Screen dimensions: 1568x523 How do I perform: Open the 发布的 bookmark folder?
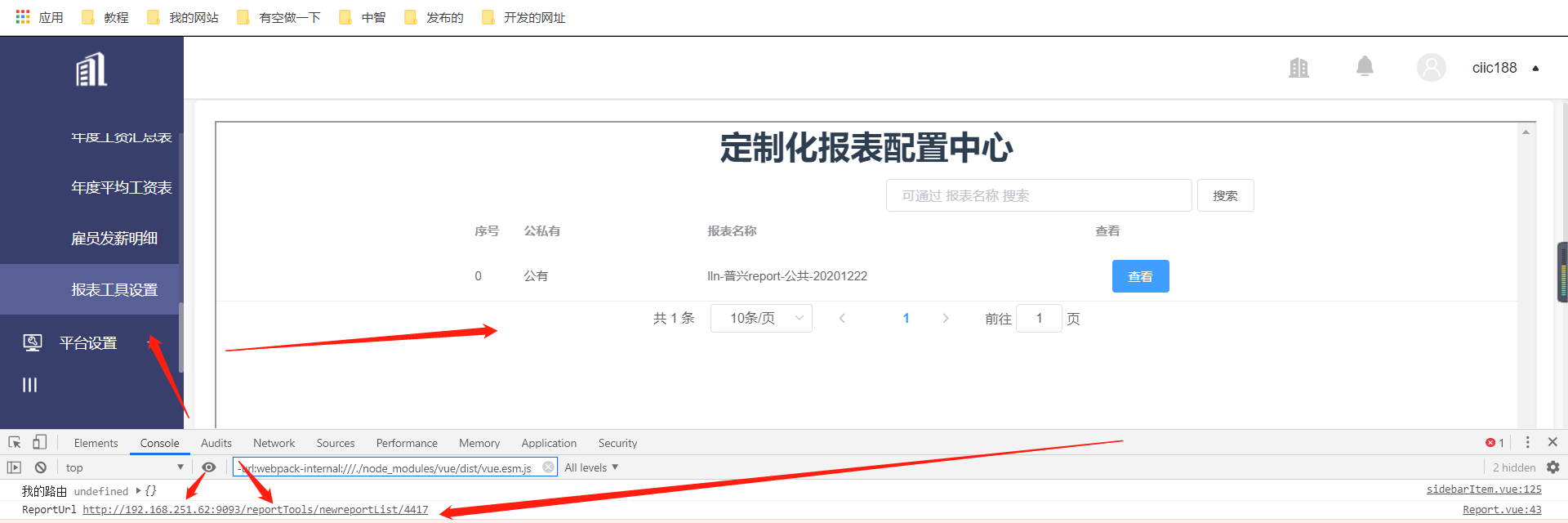pyautogui.click(x=434, y=17)
